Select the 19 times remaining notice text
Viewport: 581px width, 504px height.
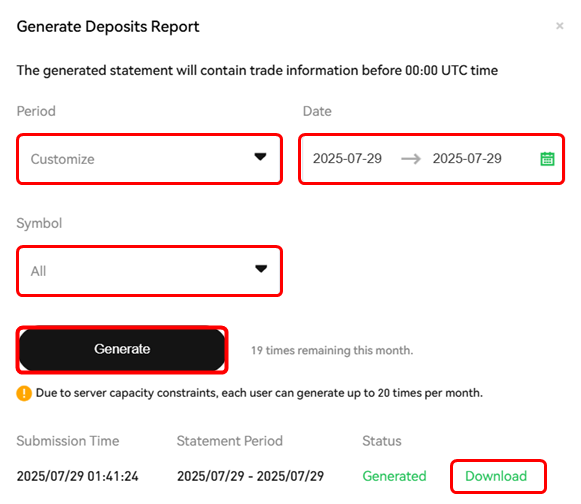point(332,350)
